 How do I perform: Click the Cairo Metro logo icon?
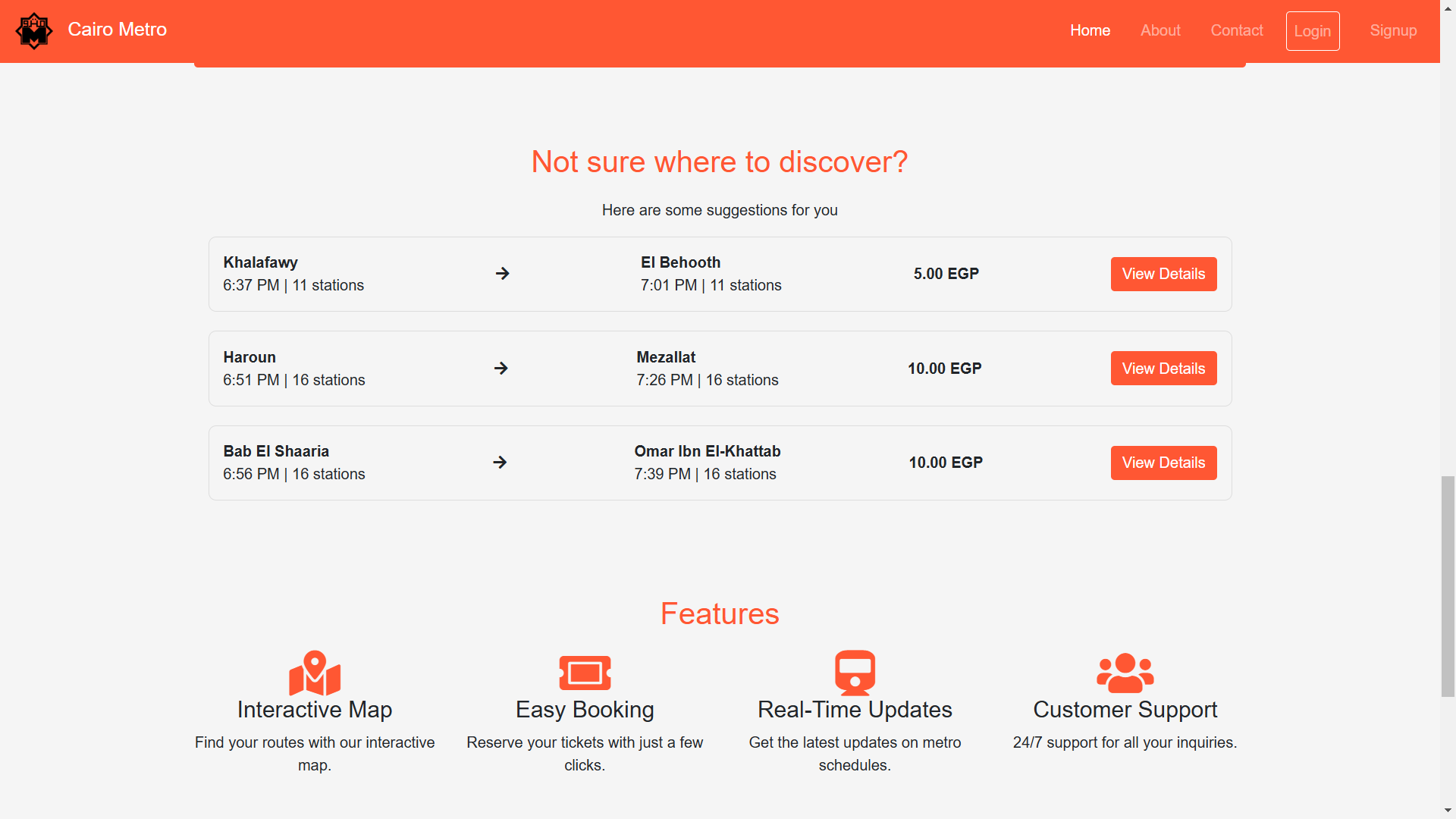[34, 31]
